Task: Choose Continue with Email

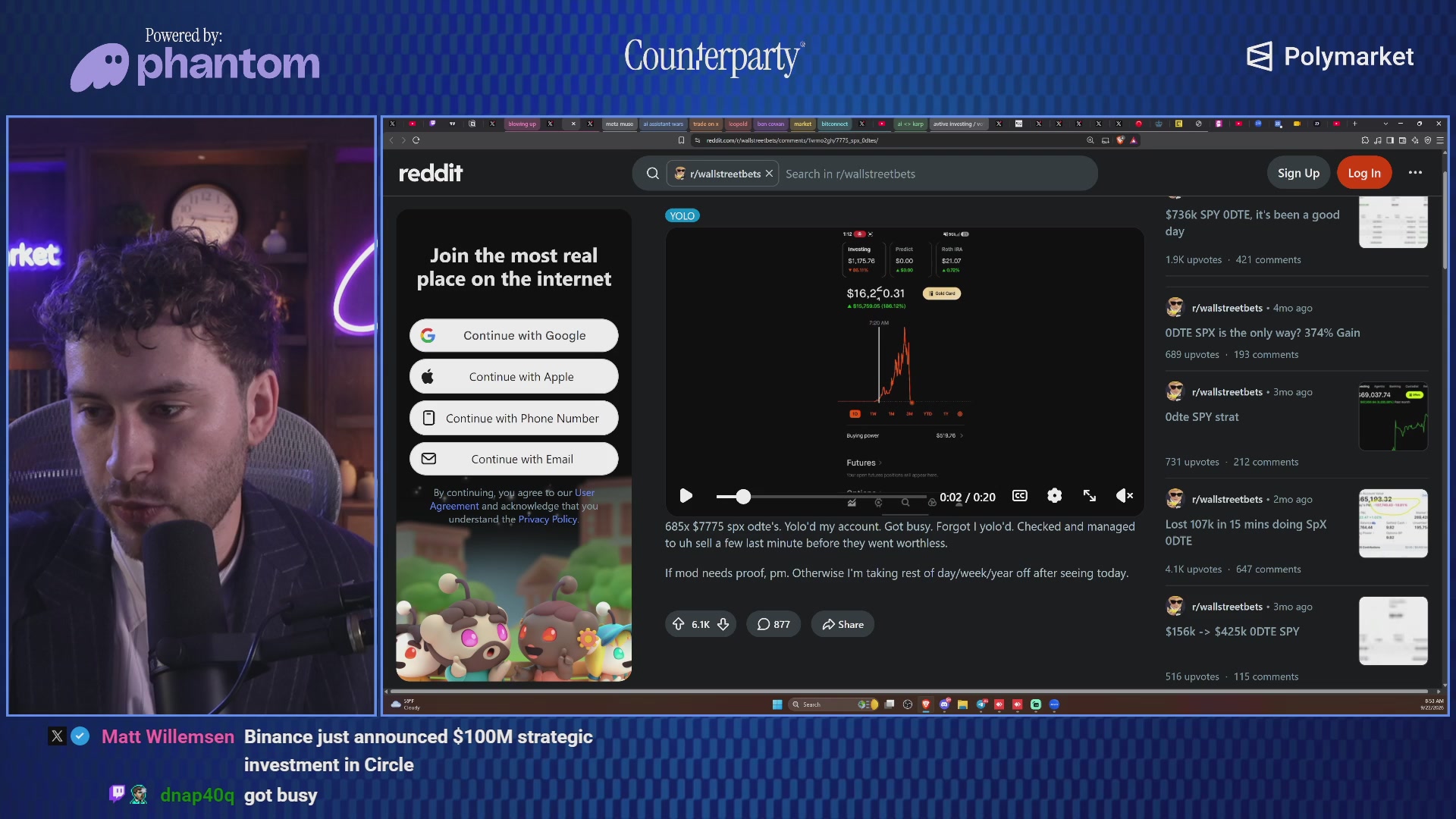Action: pyautogui.click(x=514, y=459)
